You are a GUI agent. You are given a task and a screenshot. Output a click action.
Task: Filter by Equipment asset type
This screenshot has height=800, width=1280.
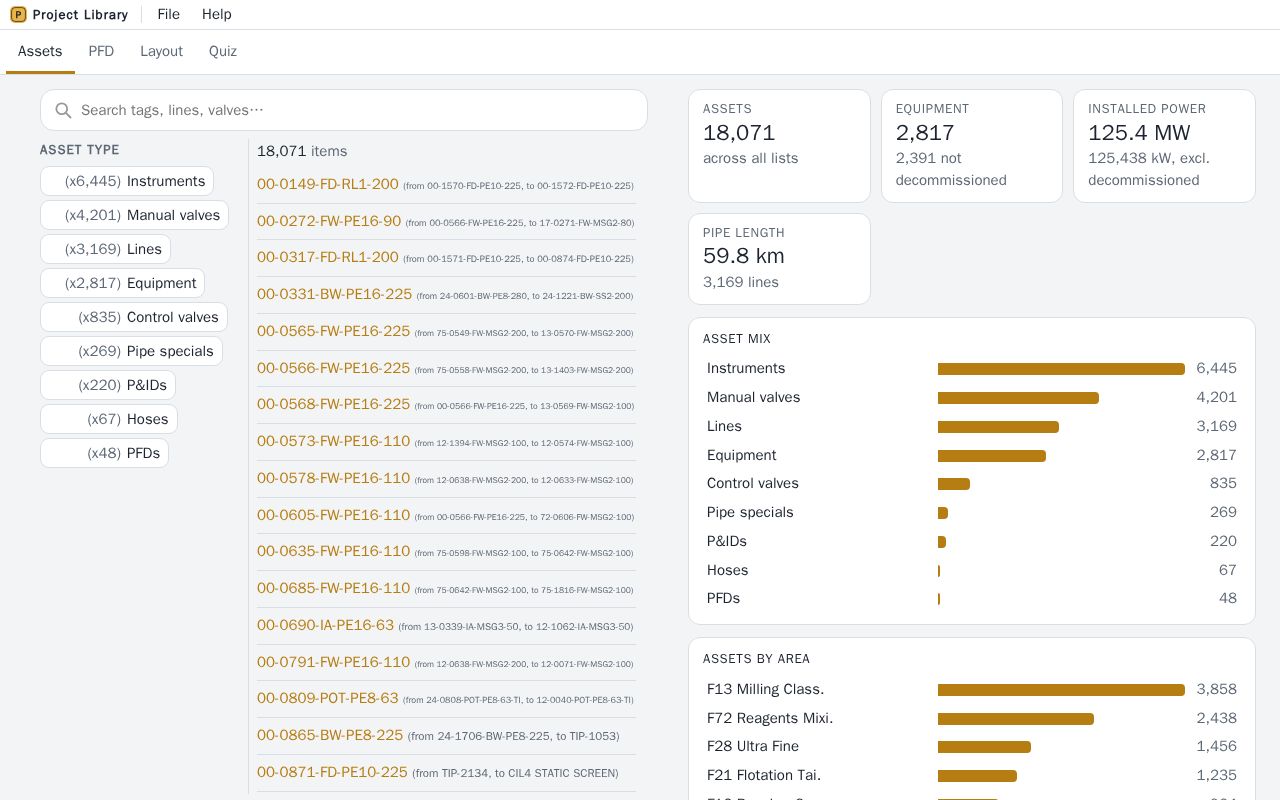pos(122,283)
